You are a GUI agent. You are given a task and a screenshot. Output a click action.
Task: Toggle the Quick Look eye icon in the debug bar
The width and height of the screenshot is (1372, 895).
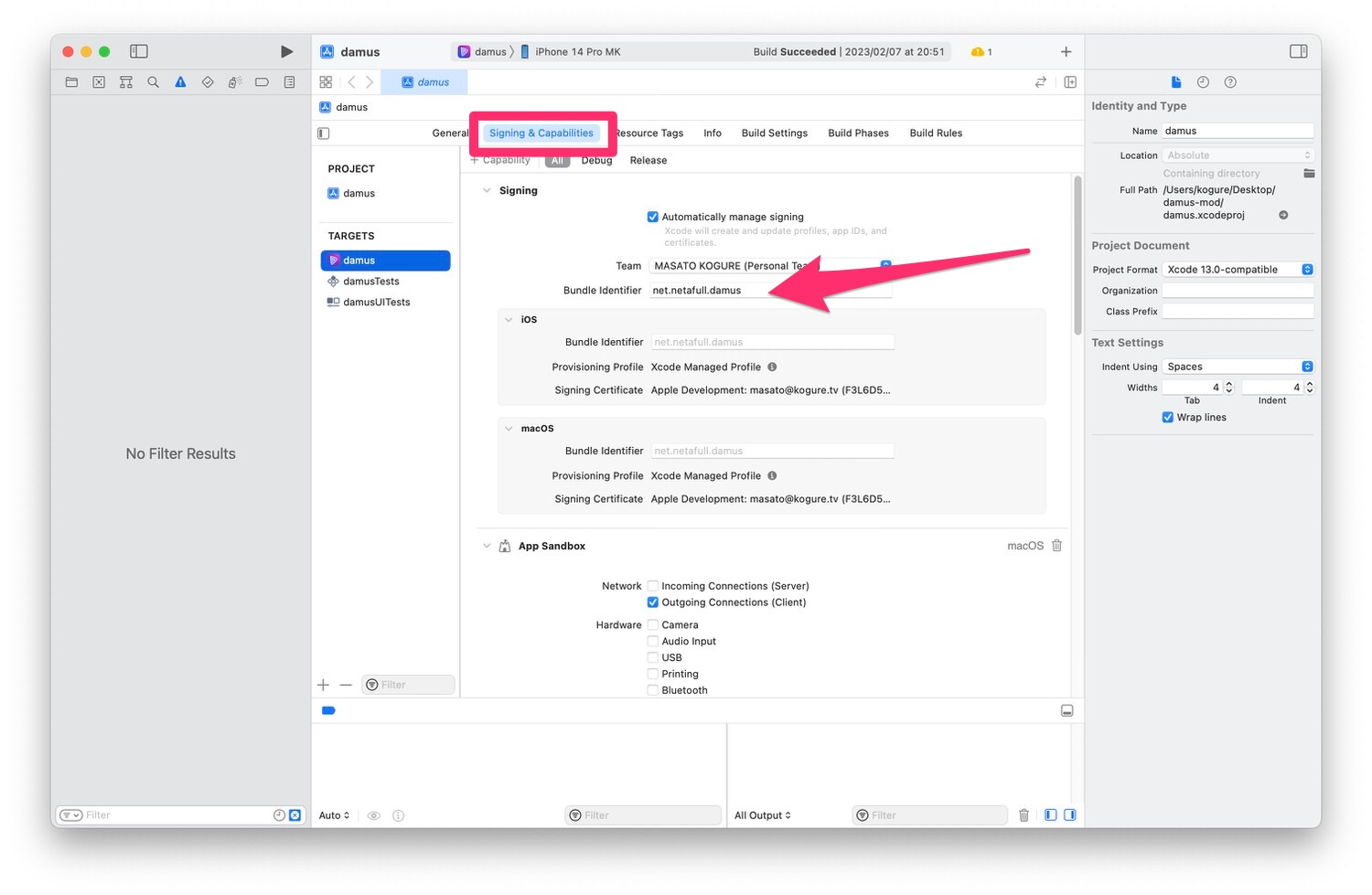(x=374, y=815)
